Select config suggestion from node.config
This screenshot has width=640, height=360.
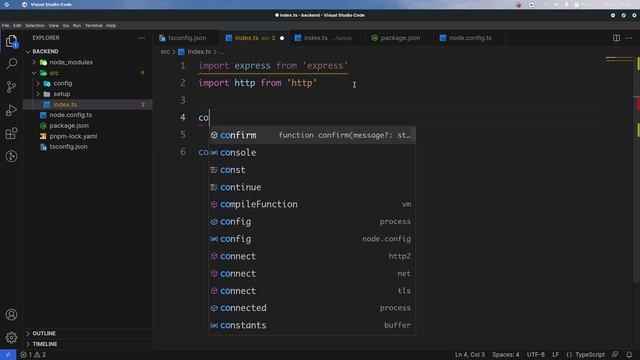[312, 239]
